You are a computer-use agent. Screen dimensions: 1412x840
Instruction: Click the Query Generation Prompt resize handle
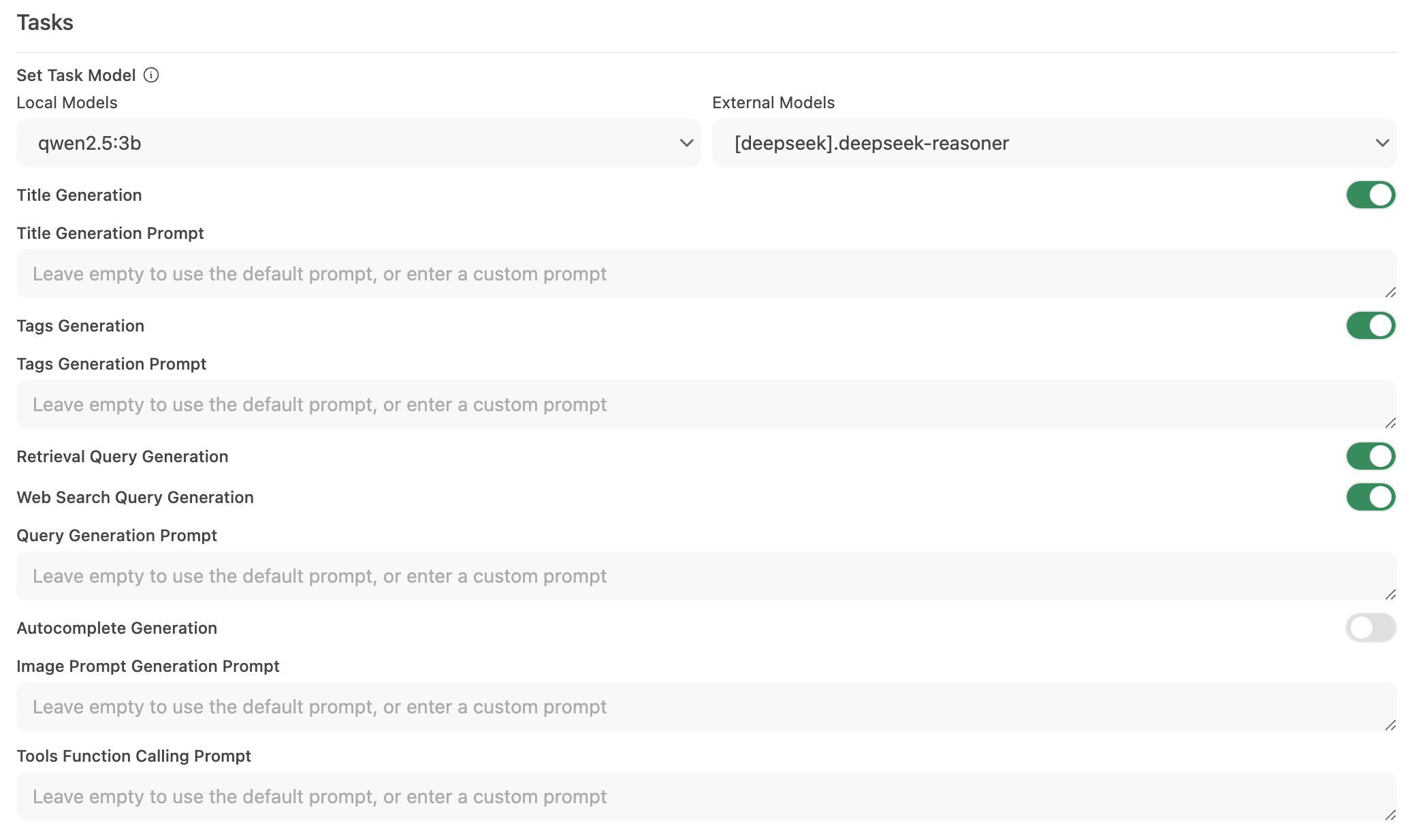pos(1390,594)
